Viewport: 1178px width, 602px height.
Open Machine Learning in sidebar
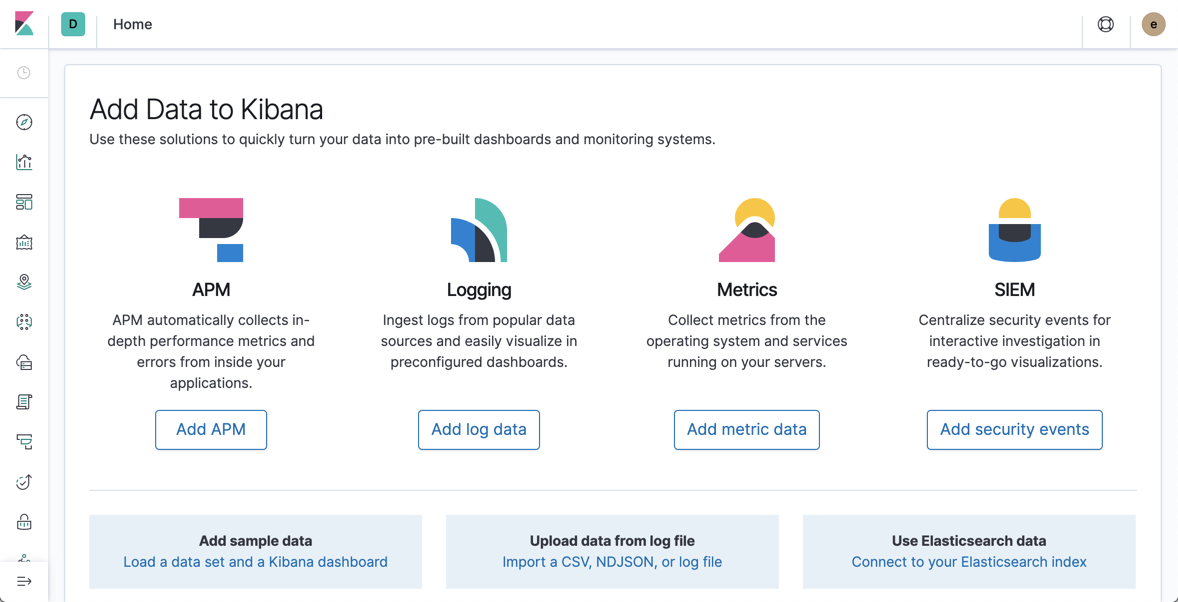click(x=24, y=322)
